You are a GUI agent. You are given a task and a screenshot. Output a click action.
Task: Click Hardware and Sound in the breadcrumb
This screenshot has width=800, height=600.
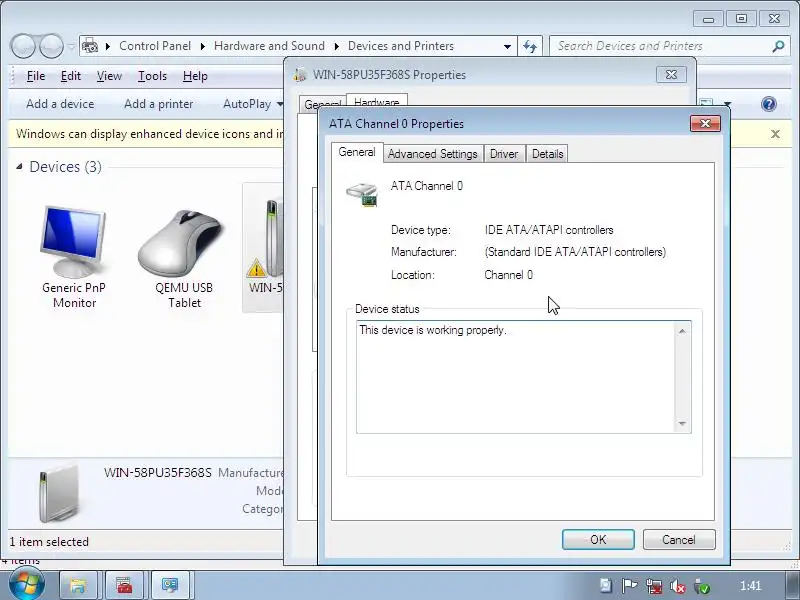coord(269,46)
